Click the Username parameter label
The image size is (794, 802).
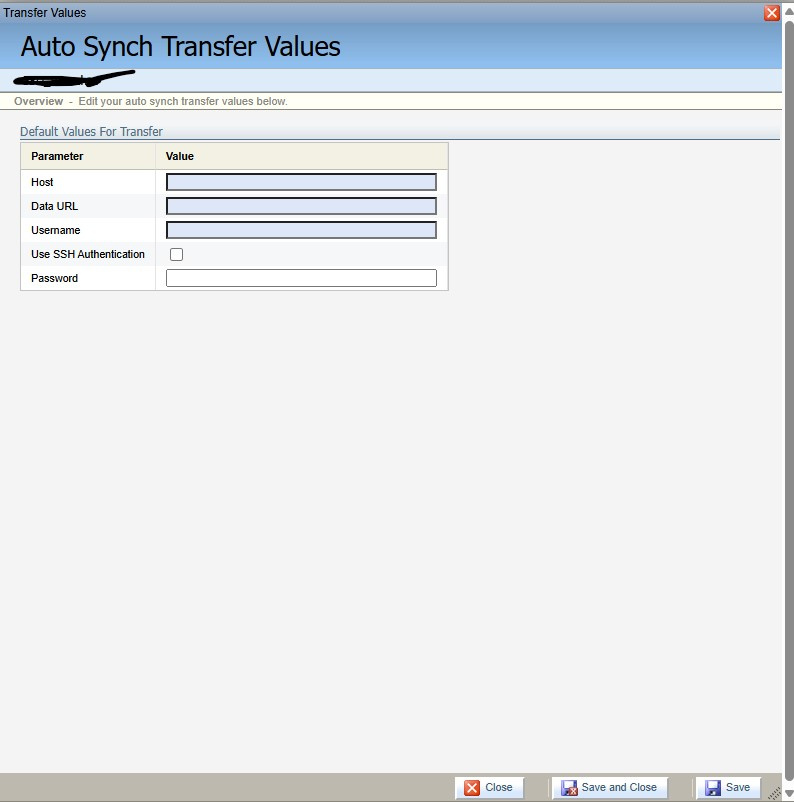[55, 230]
